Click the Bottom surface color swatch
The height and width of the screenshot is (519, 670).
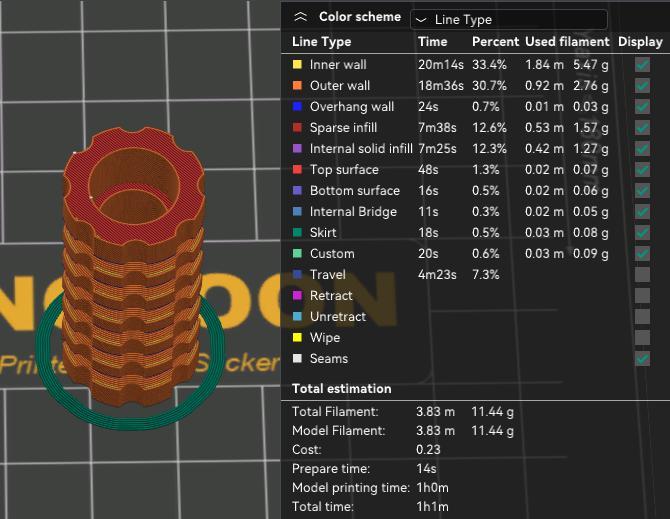point(297,190)
